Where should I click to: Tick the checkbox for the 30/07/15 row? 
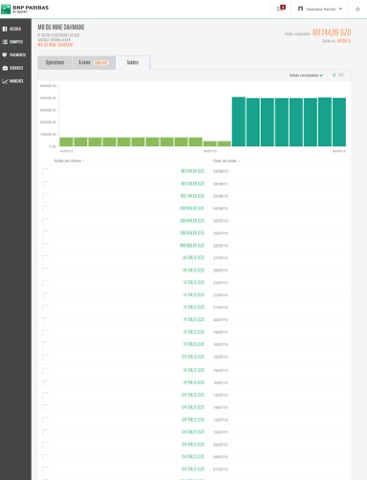pyautogui.click(x=45, y=221)
